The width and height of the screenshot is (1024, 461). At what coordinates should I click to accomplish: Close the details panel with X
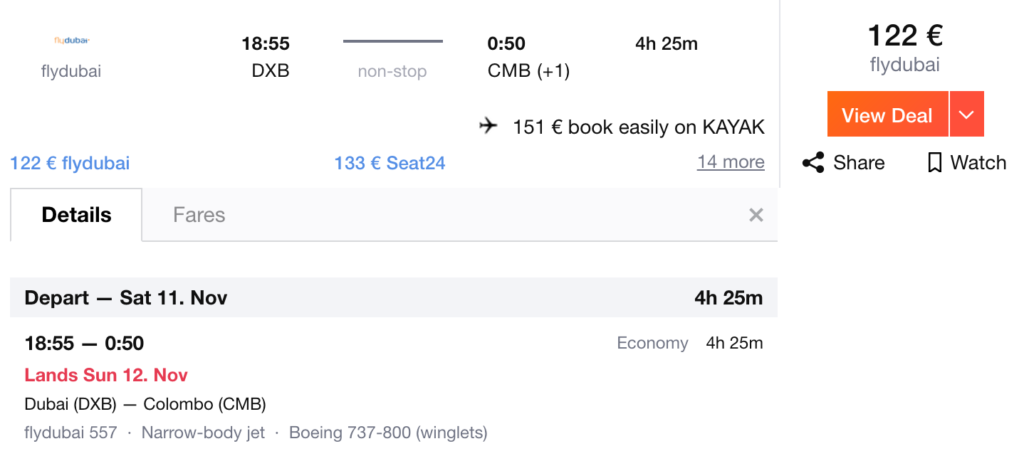756,215
